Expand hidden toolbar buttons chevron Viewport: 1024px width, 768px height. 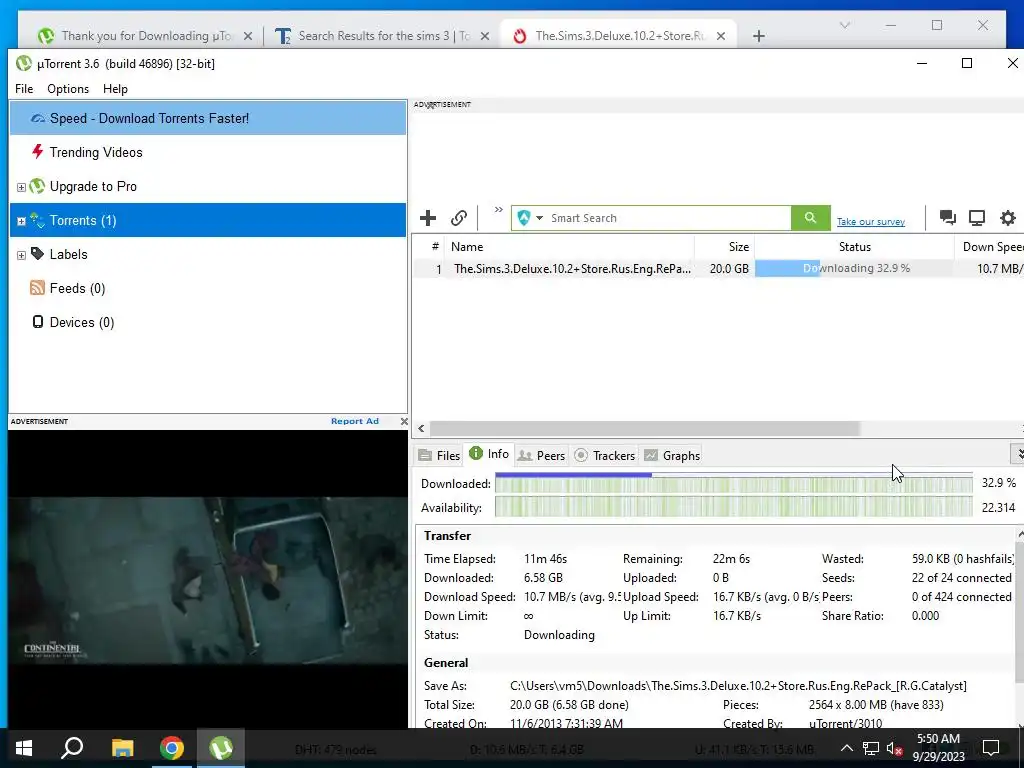[x=498, y=210]
